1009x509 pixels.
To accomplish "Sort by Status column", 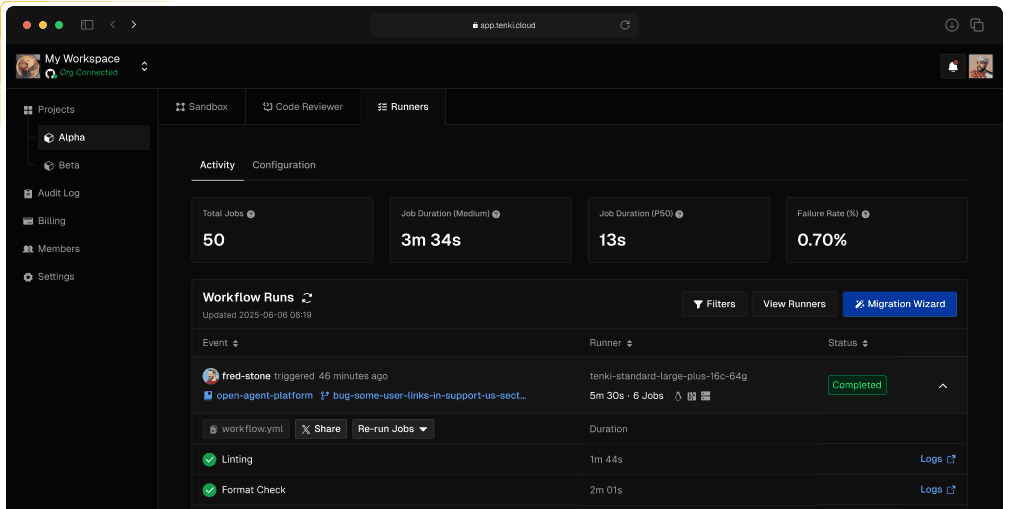I will tap(848, 343).
